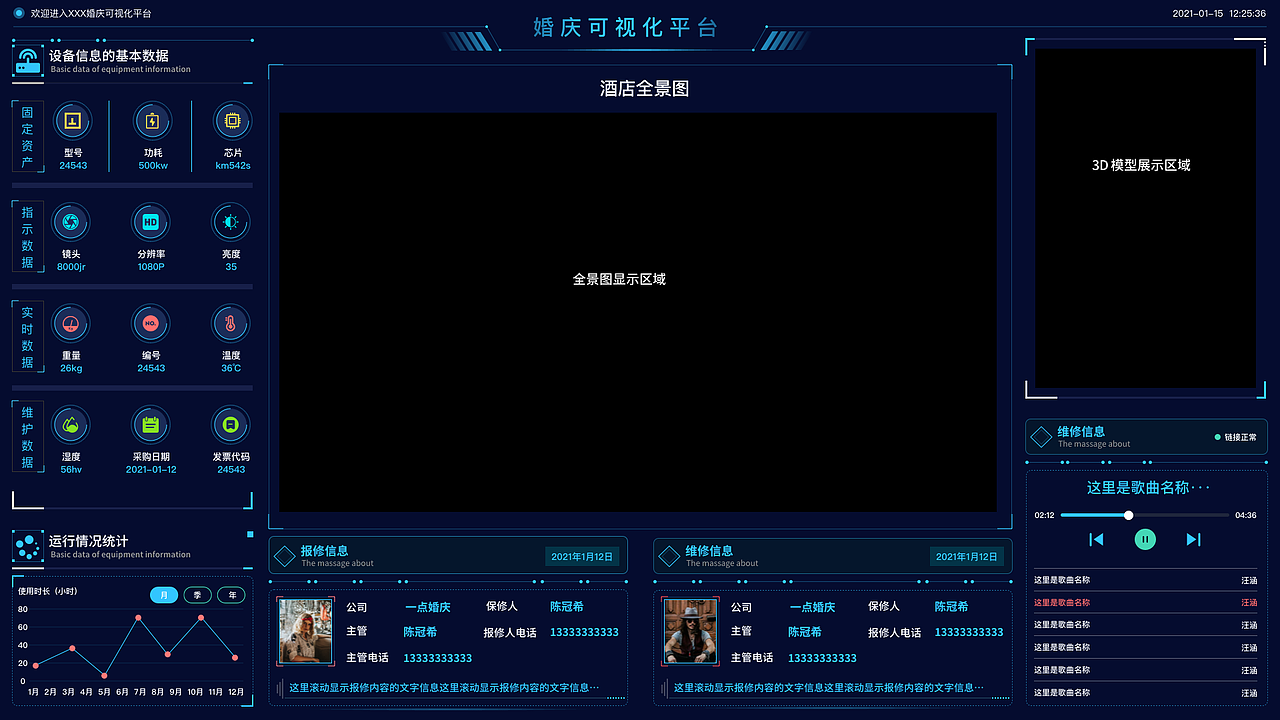This screenshot has width=1280, height=720.
Task: Click the 汪涵 link on the highlighted song
Action: pos(1248,602)
